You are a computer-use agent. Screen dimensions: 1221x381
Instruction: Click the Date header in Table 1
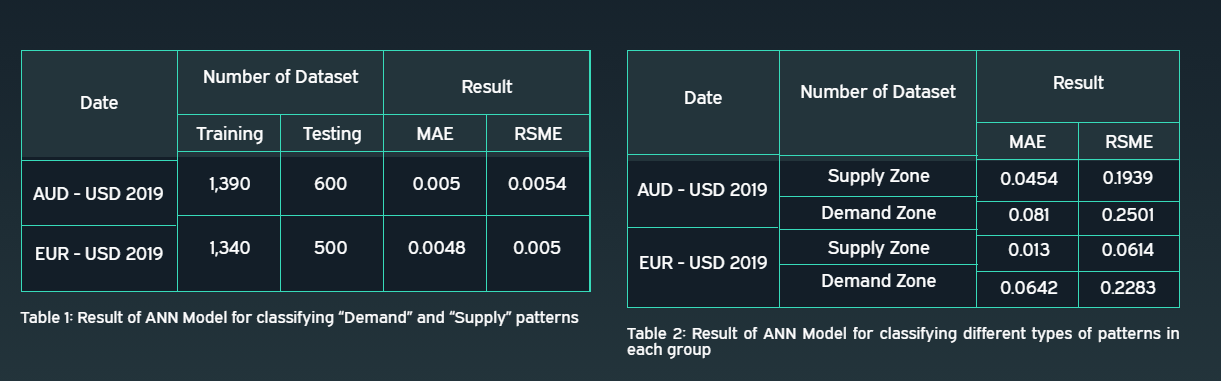(99, 103)
